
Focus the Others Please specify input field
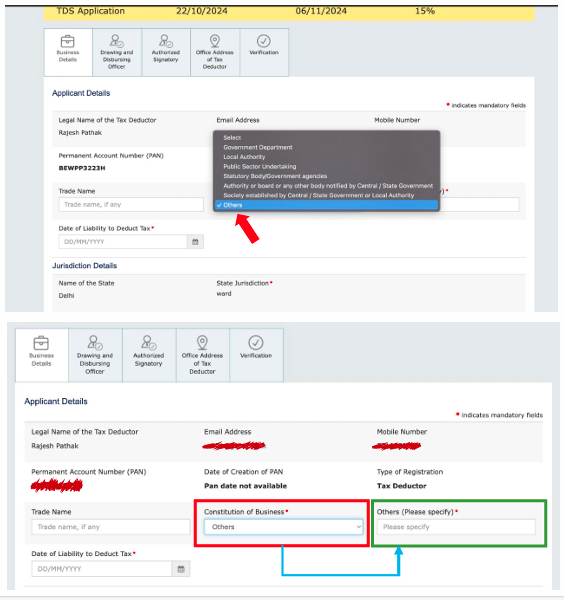[x=456, y=527]
